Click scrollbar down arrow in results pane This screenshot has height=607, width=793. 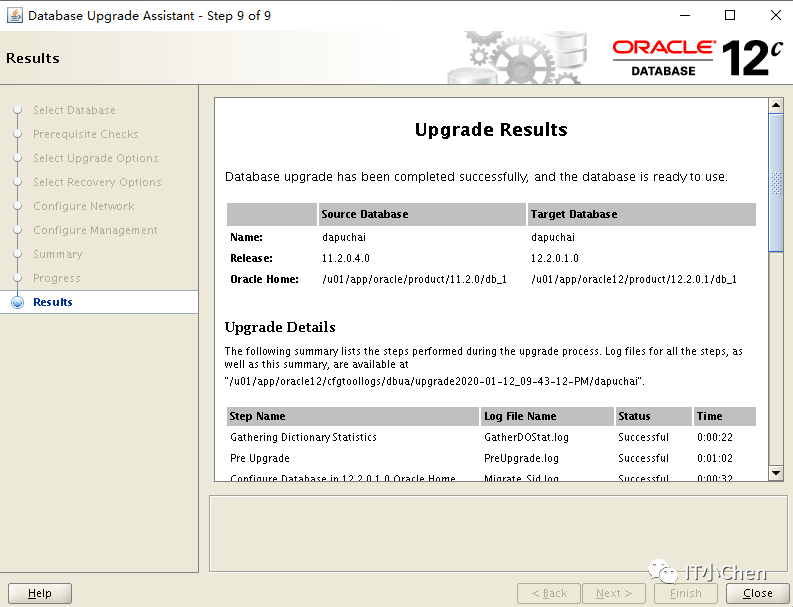pos(776,473)
